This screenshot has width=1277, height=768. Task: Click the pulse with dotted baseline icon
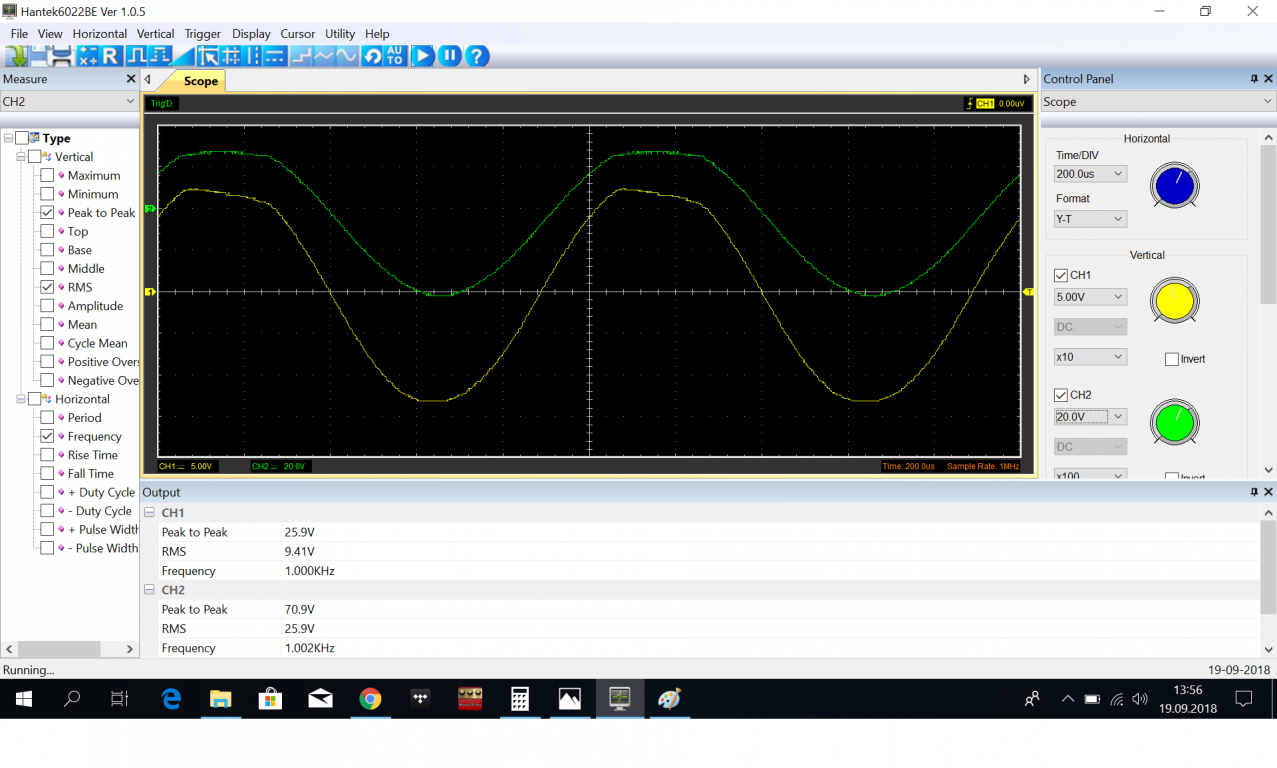pos(160,56)
